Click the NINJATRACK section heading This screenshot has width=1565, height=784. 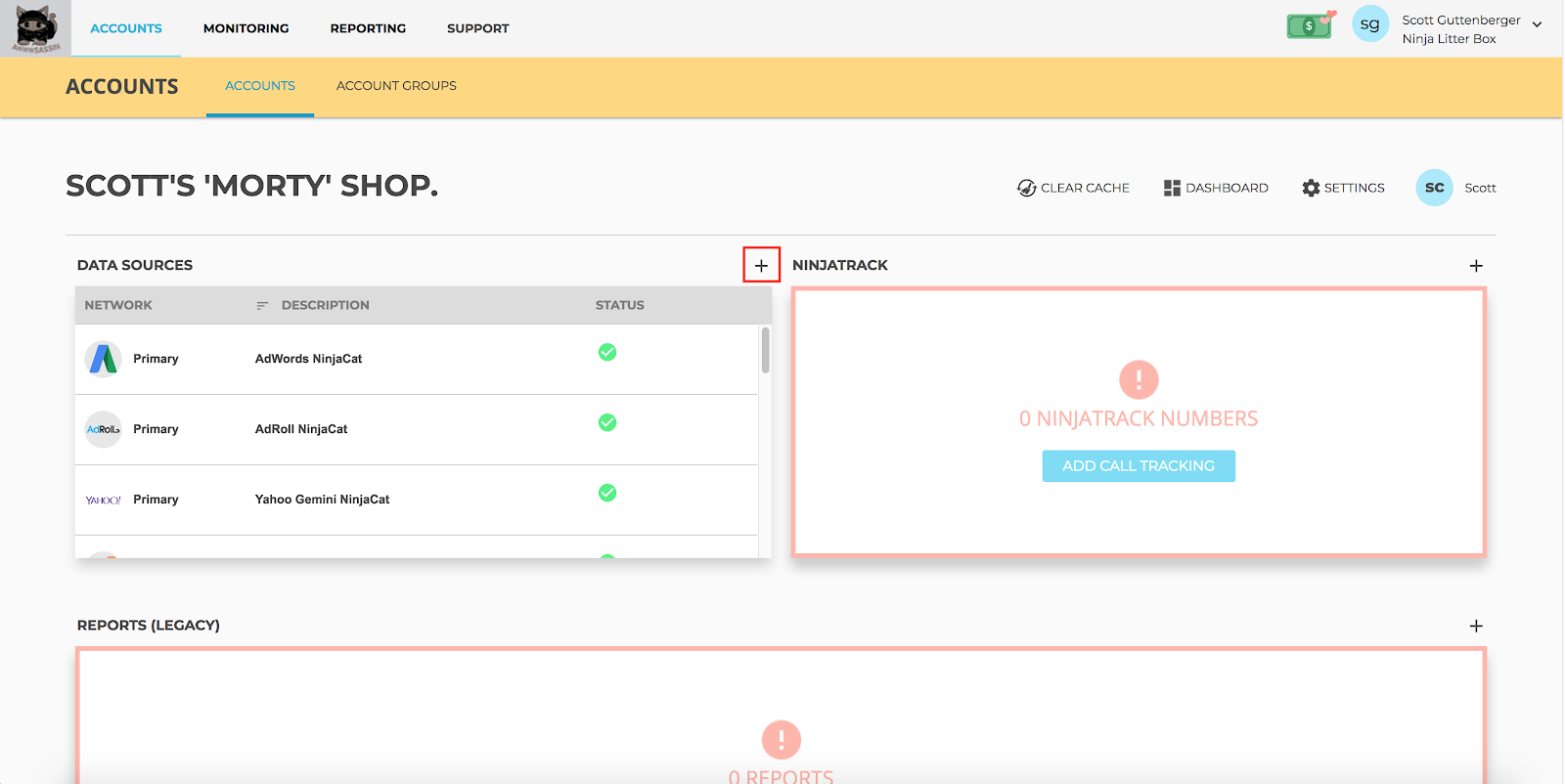click(x=840, y=265)
